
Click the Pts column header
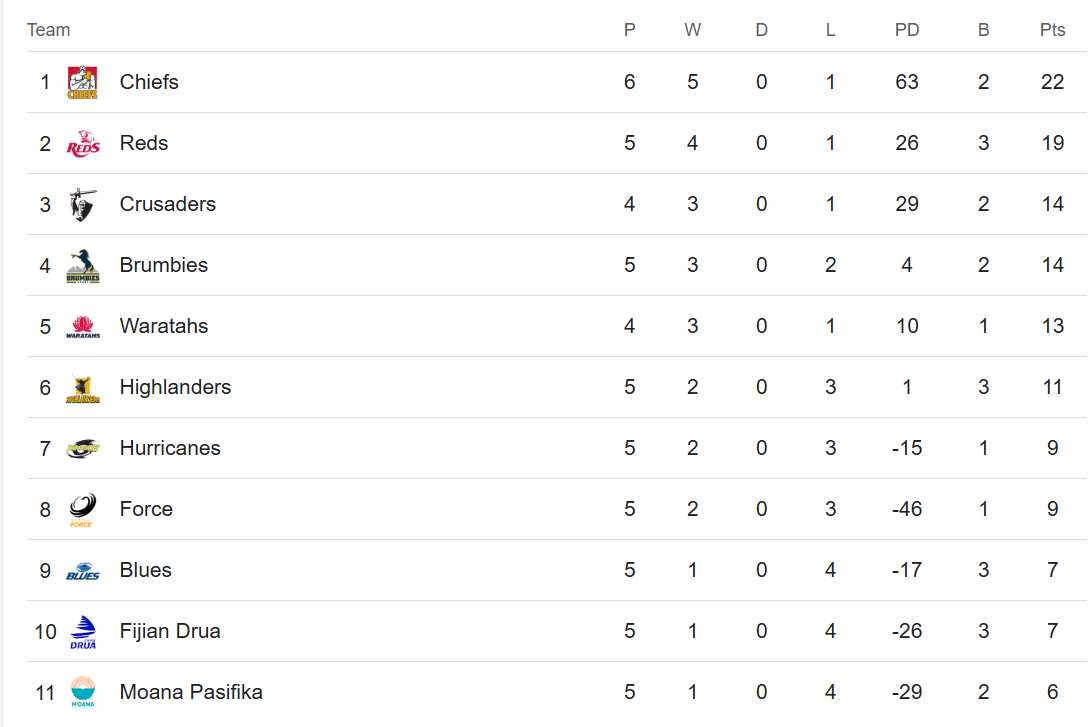tap(1052, 30)
